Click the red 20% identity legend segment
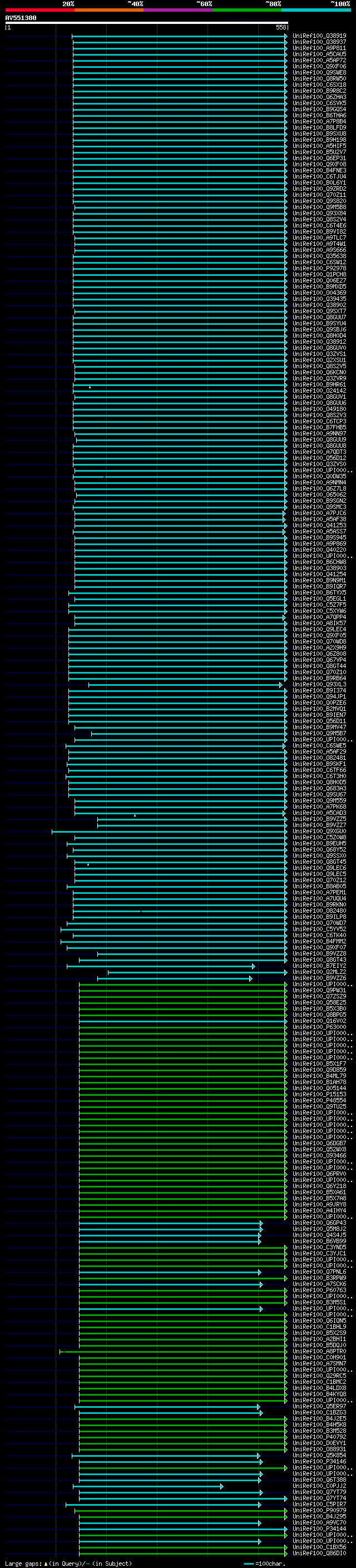 click(x=39, y=10)
